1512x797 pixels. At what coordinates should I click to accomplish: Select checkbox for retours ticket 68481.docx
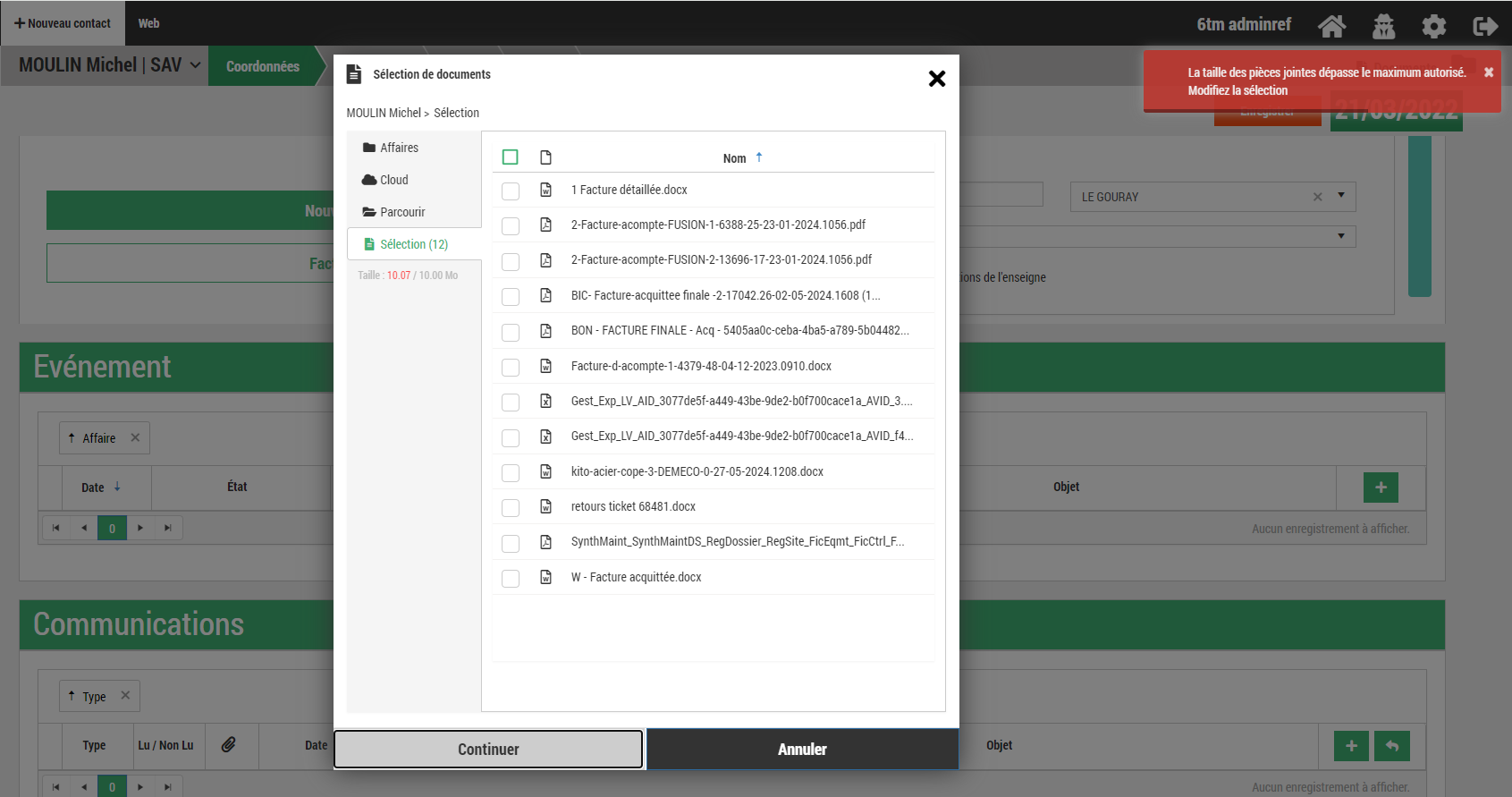click(x=511, y=507)
